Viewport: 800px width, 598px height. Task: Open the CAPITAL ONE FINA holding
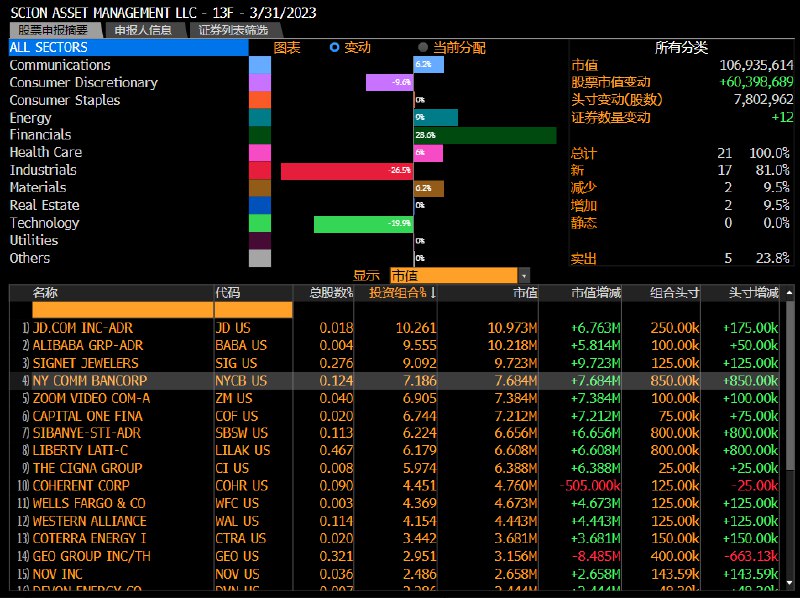coord(88,416)
